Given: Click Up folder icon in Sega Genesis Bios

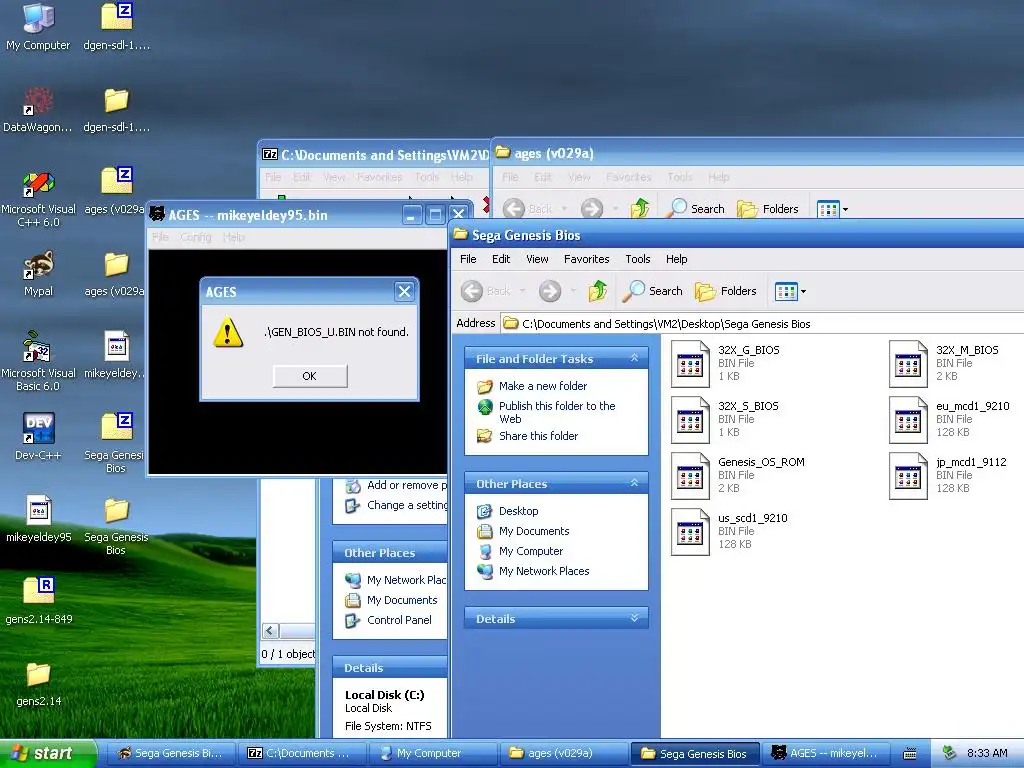Looking at the screenshot, I should pos(598,291).
